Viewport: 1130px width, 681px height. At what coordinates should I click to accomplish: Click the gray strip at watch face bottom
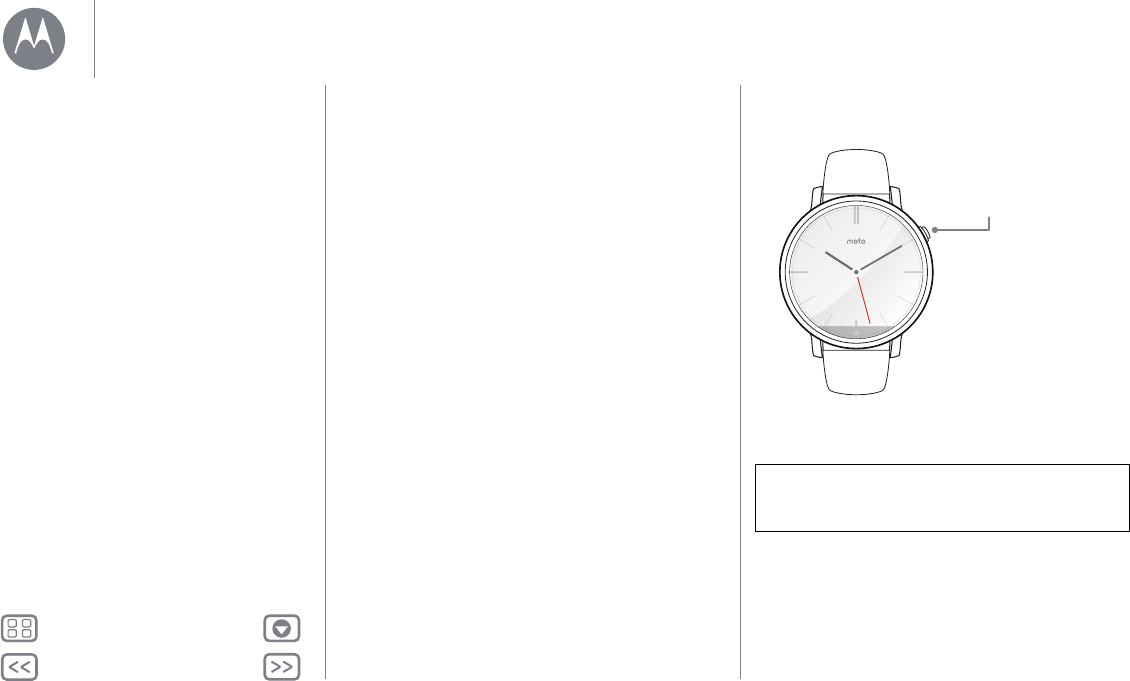(x=856, y=331)
